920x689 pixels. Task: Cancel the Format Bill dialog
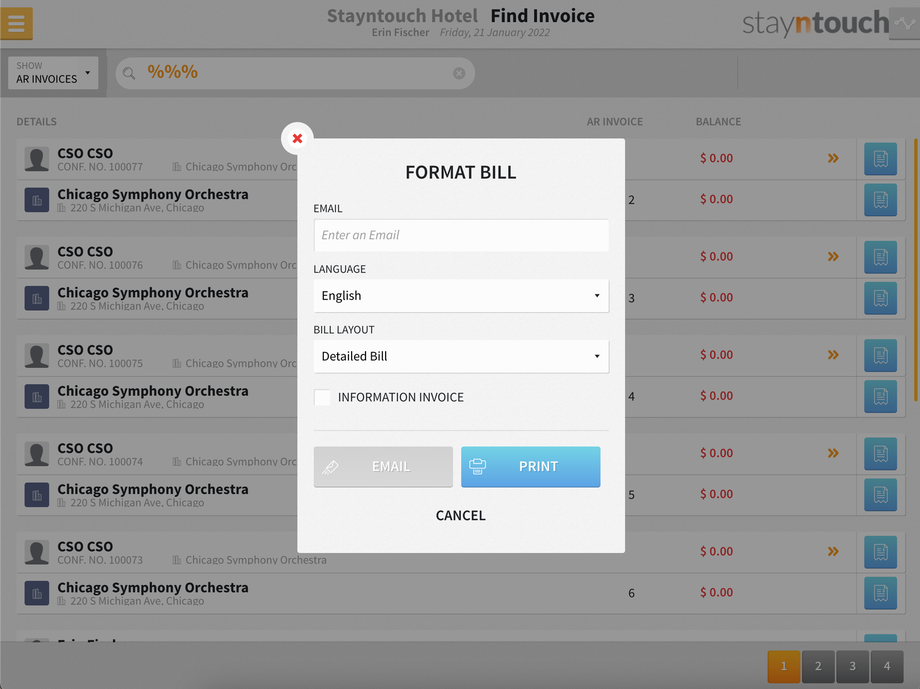coord(461,515)
